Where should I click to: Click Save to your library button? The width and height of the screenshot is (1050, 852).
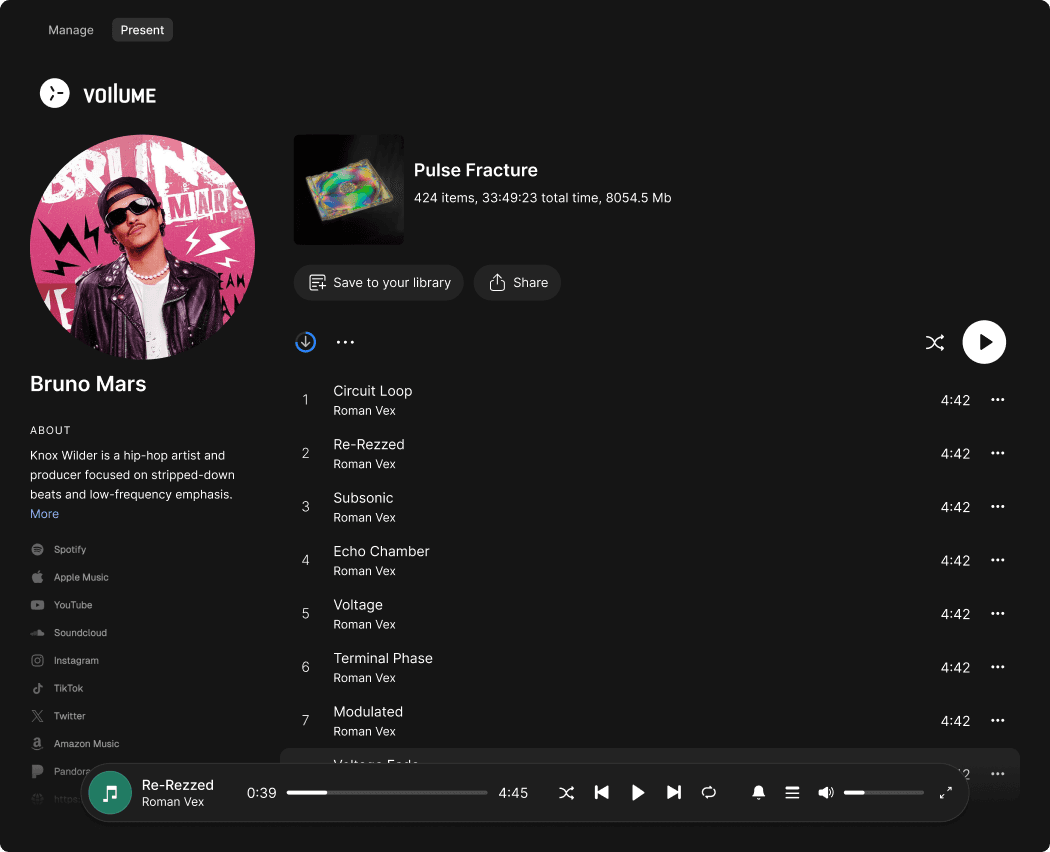pos(378,283)
